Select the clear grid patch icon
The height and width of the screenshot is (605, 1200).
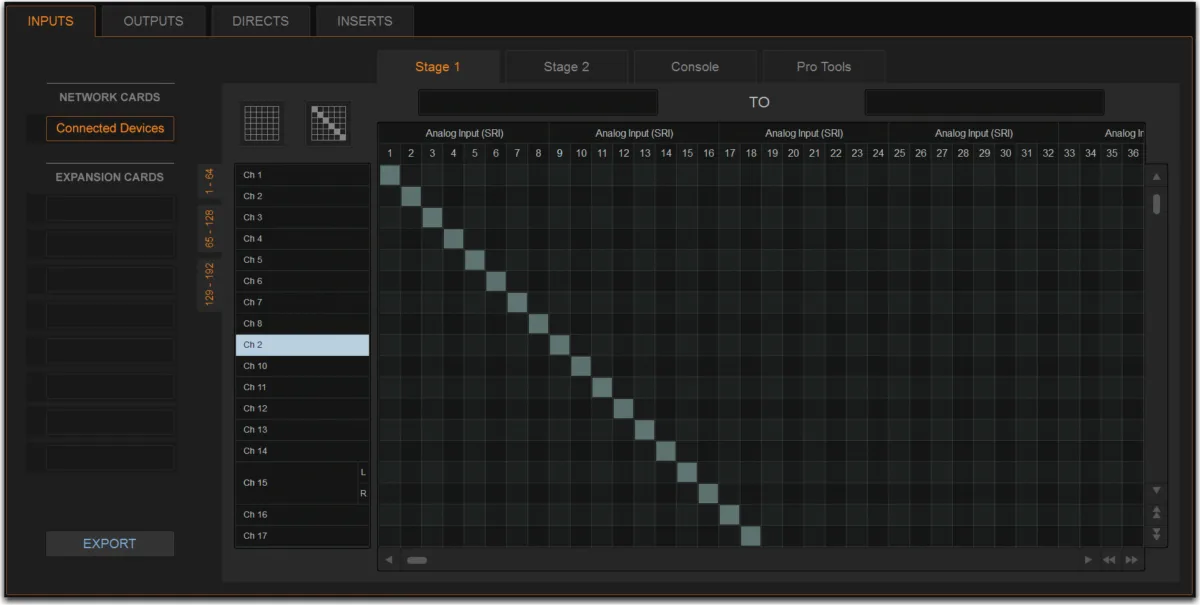pos(262,123)
